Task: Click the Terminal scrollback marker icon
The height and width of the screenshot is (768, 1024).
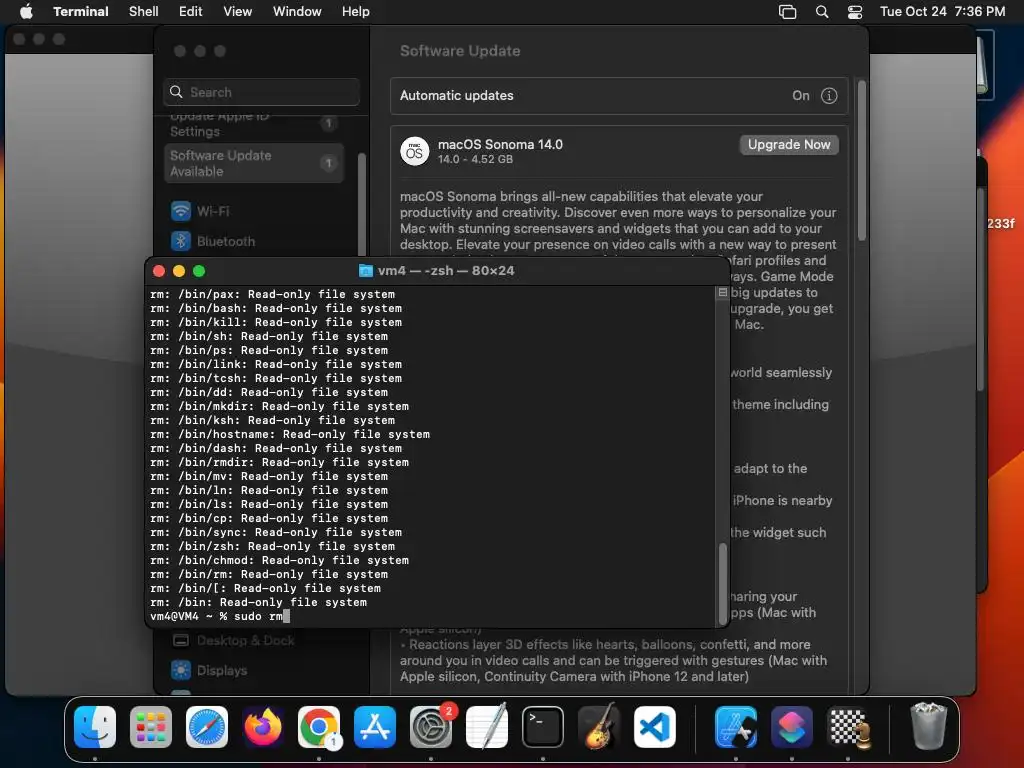Action: coord(722,293)
